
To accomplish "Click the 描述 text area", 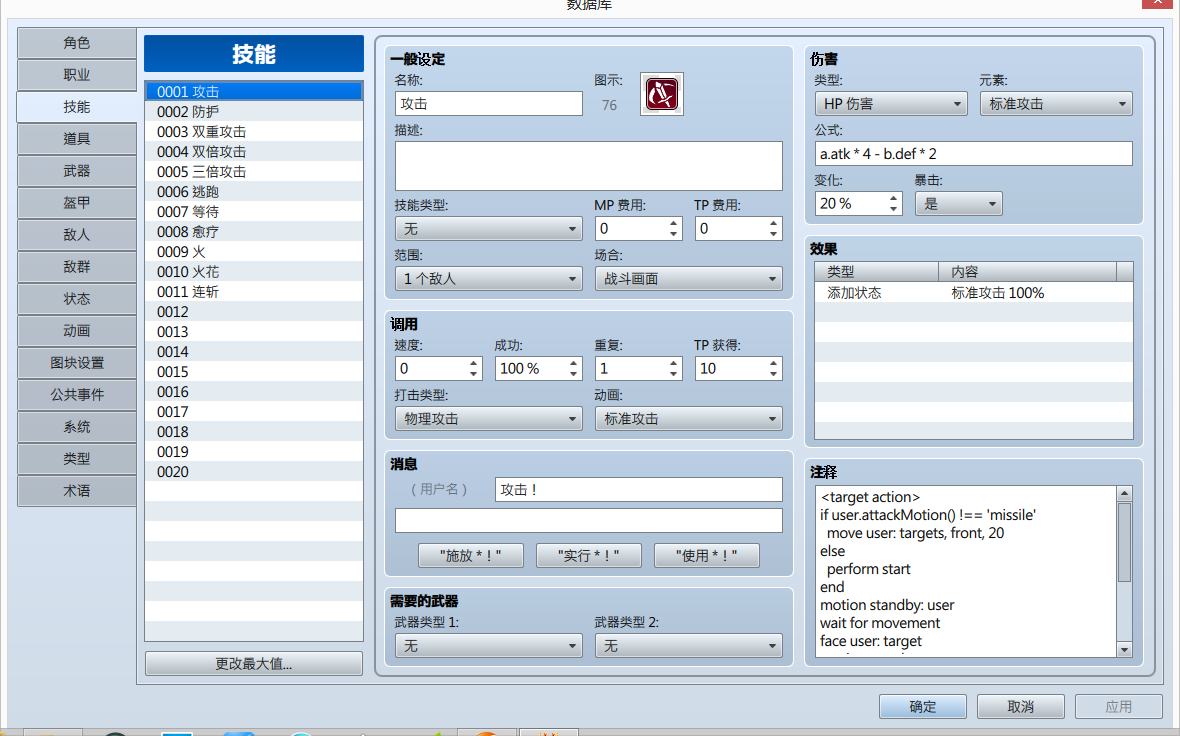I will click(x=588, y=166).
